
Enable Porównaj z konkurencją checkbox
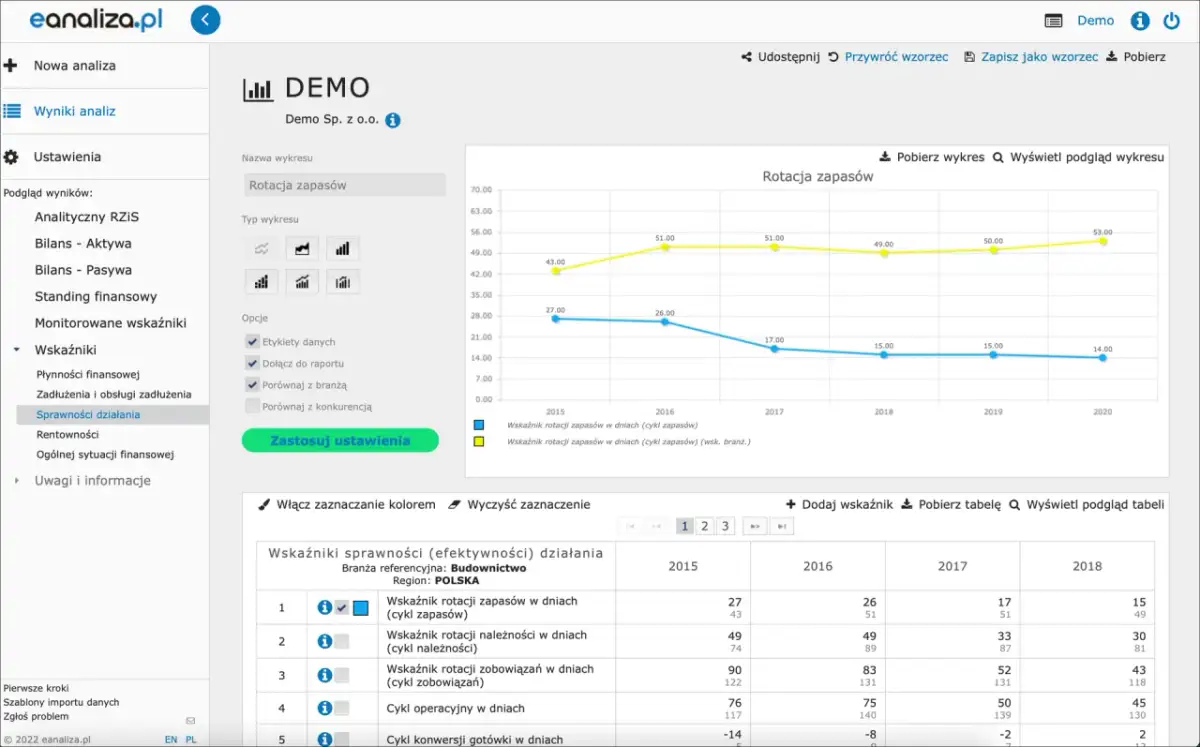coord(252,406)
